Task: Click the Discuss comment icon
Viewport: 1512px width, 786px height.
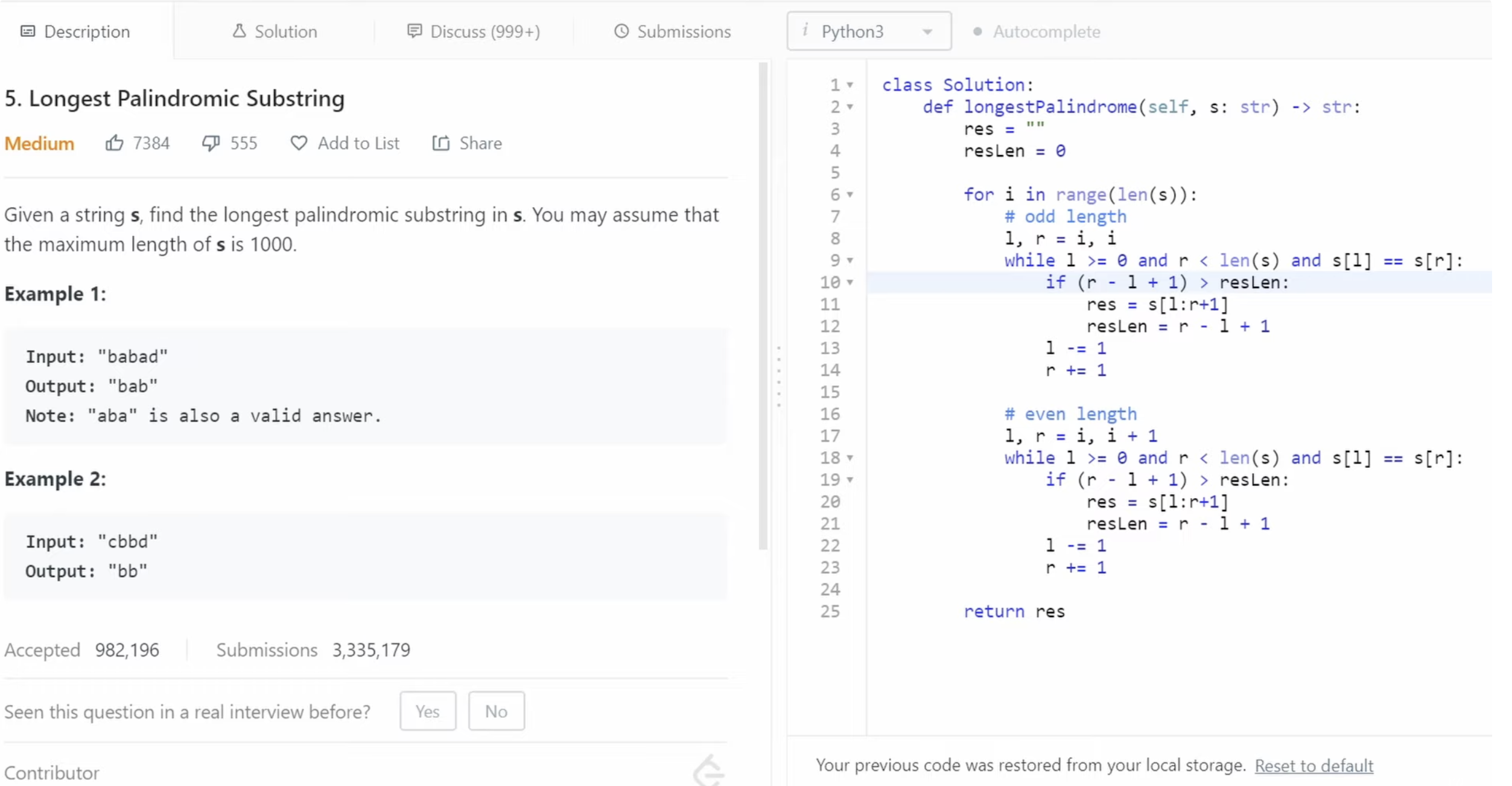Action: point(414,31)
